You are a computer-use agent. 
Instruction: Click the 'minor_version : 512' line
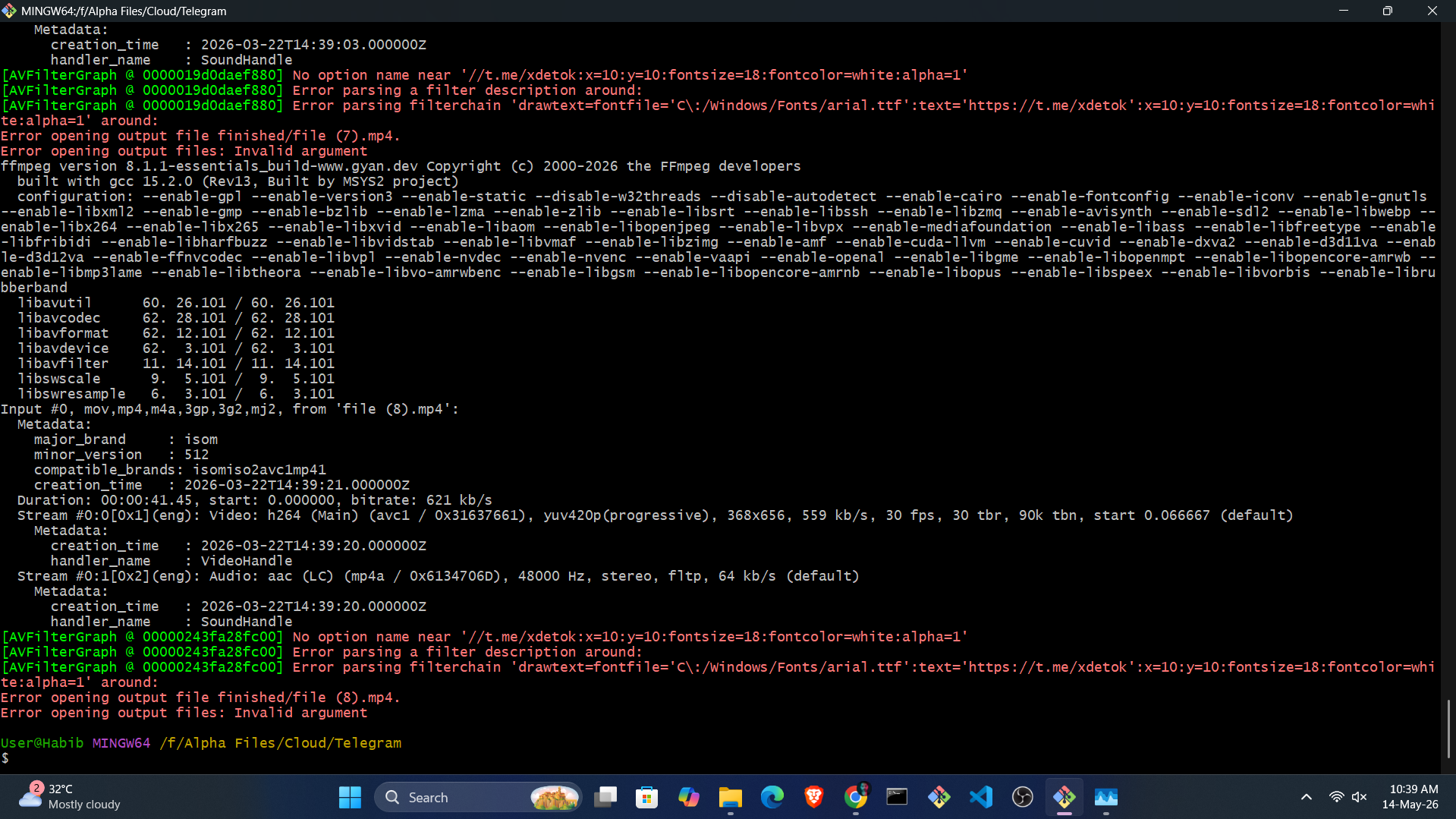121,455
